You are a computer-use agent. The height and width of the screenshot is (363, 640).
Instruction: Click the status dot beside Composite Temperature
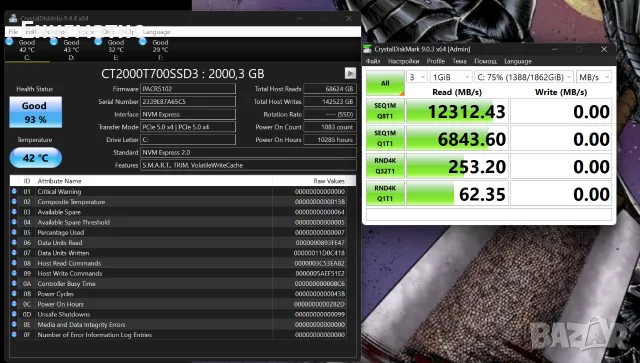pos(14,201)
